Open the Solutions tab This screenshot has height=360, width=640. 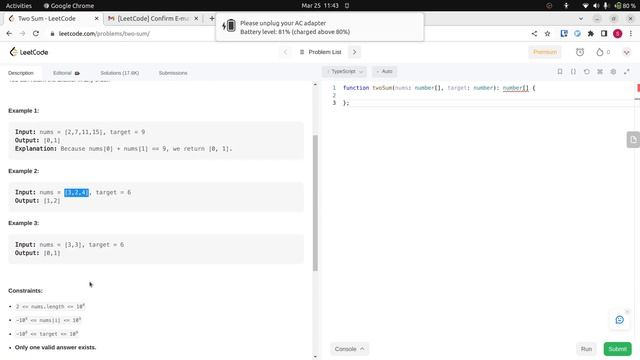click(120, 73)
